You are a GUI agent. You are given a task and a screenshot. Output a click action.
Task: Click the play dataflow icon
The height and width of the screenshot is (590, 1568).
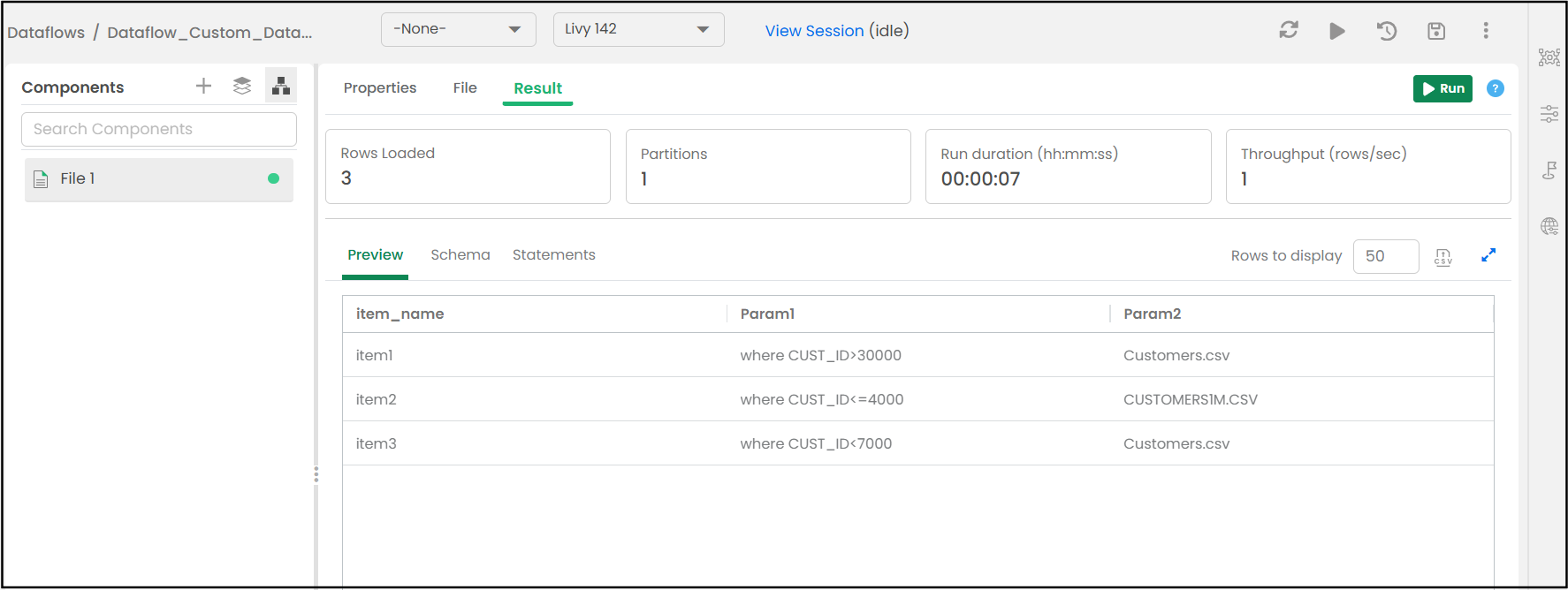(x=1337, y=31)
